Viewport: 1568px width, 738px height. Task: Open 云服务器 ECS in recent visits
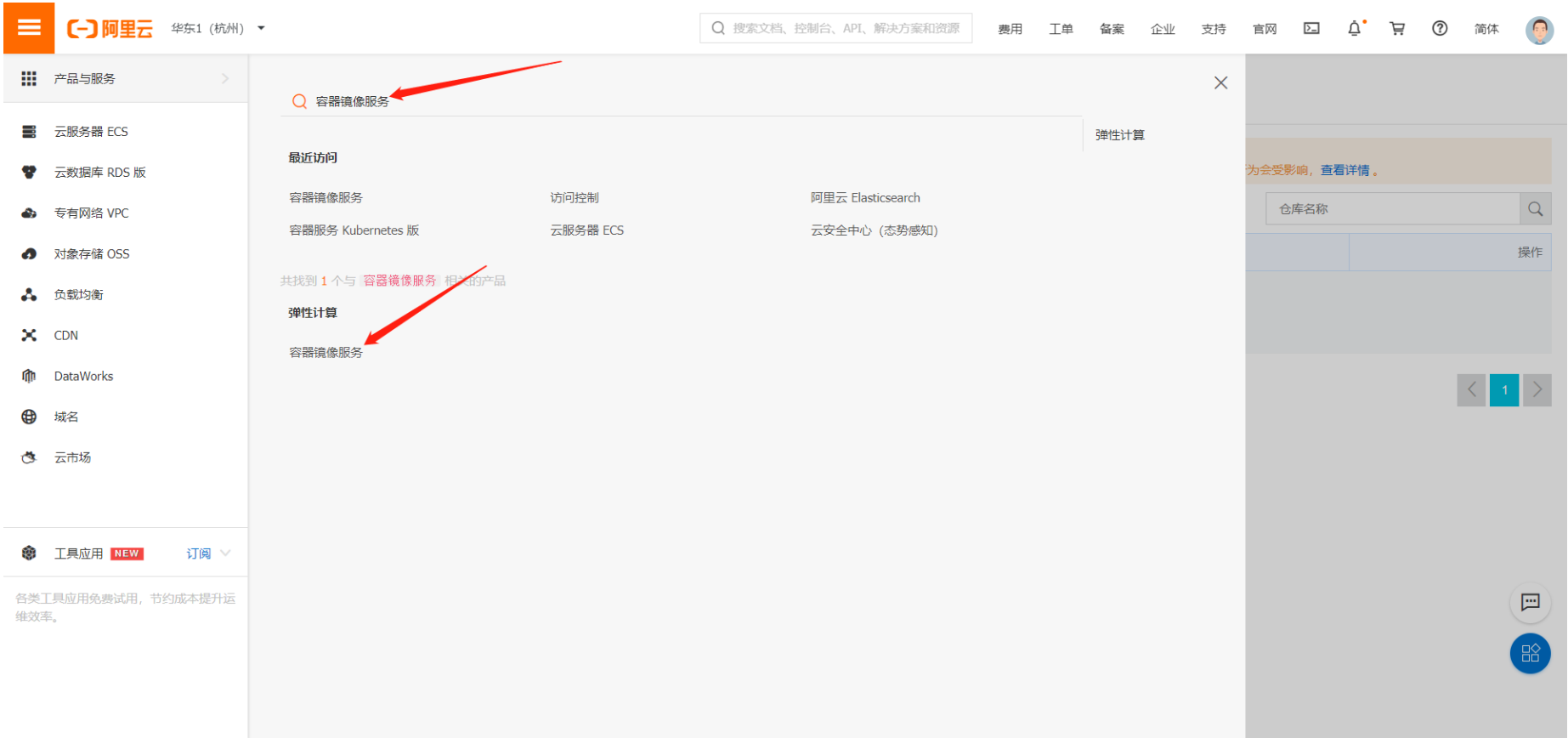click(587, 230)
